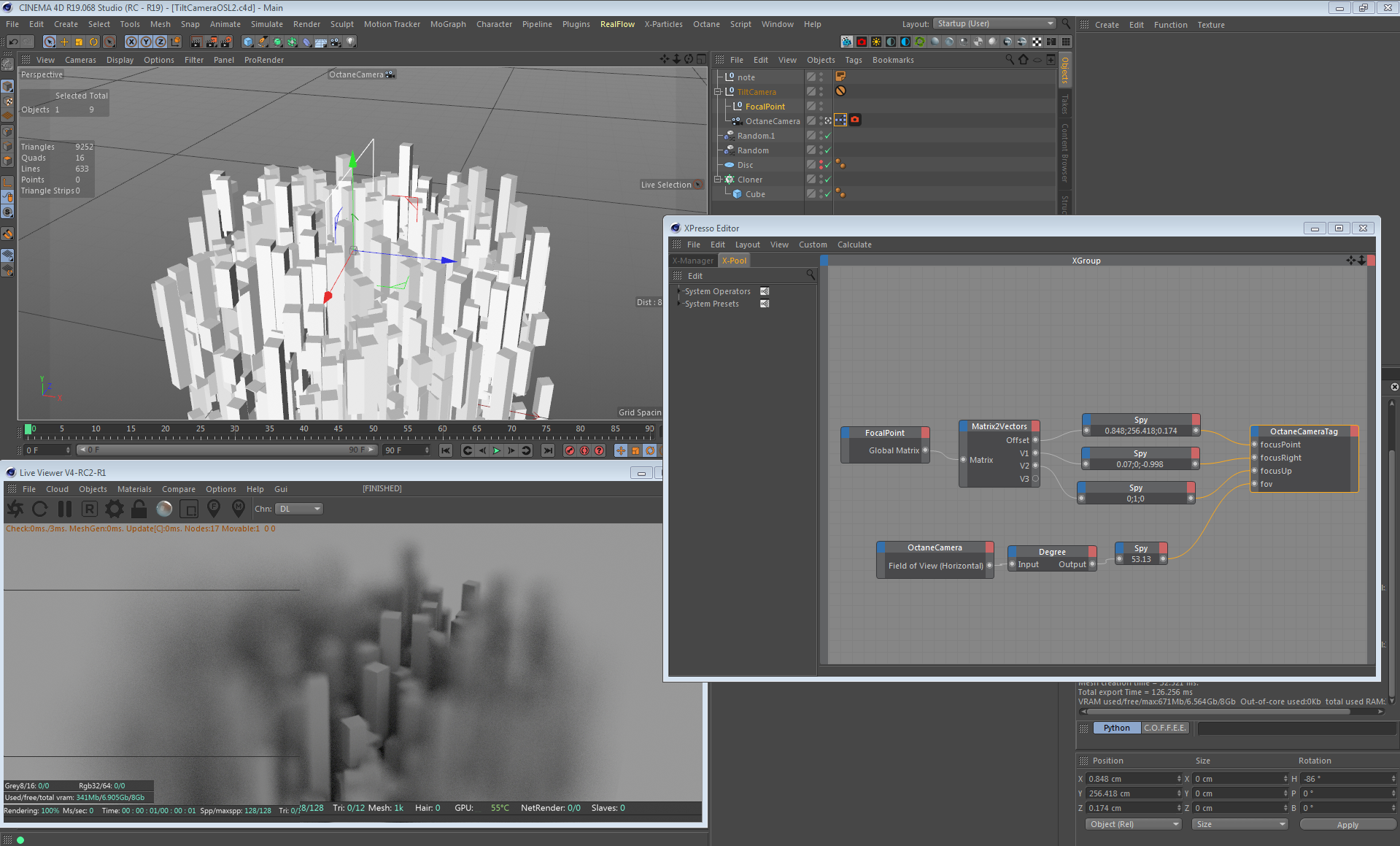The height and width of the screenshot is (846, 1400).
Task: Jump to the end of the animation
Action: point(548,450)
